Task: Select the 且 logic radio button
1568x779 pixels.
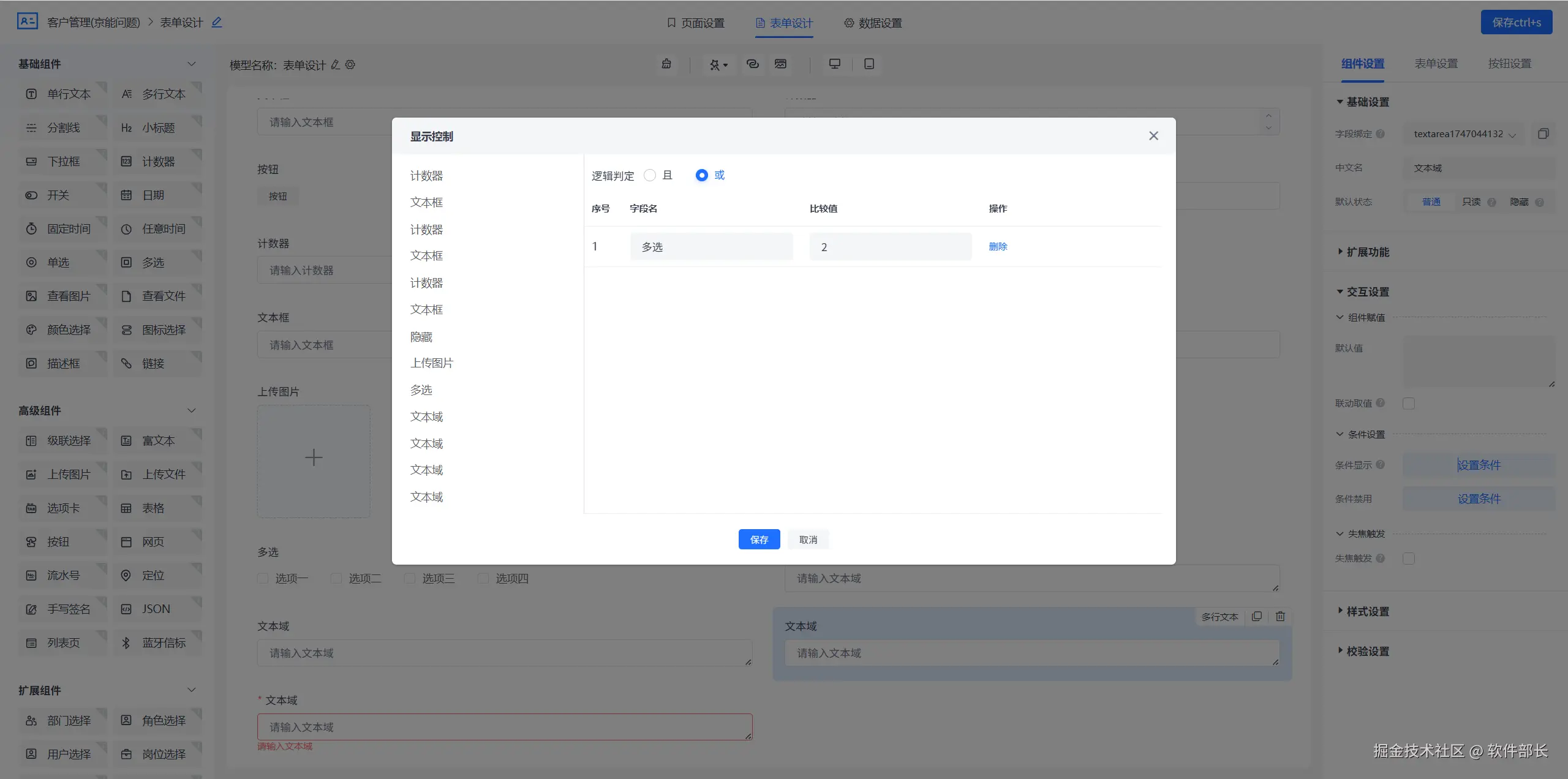Action: coord(650,175)
